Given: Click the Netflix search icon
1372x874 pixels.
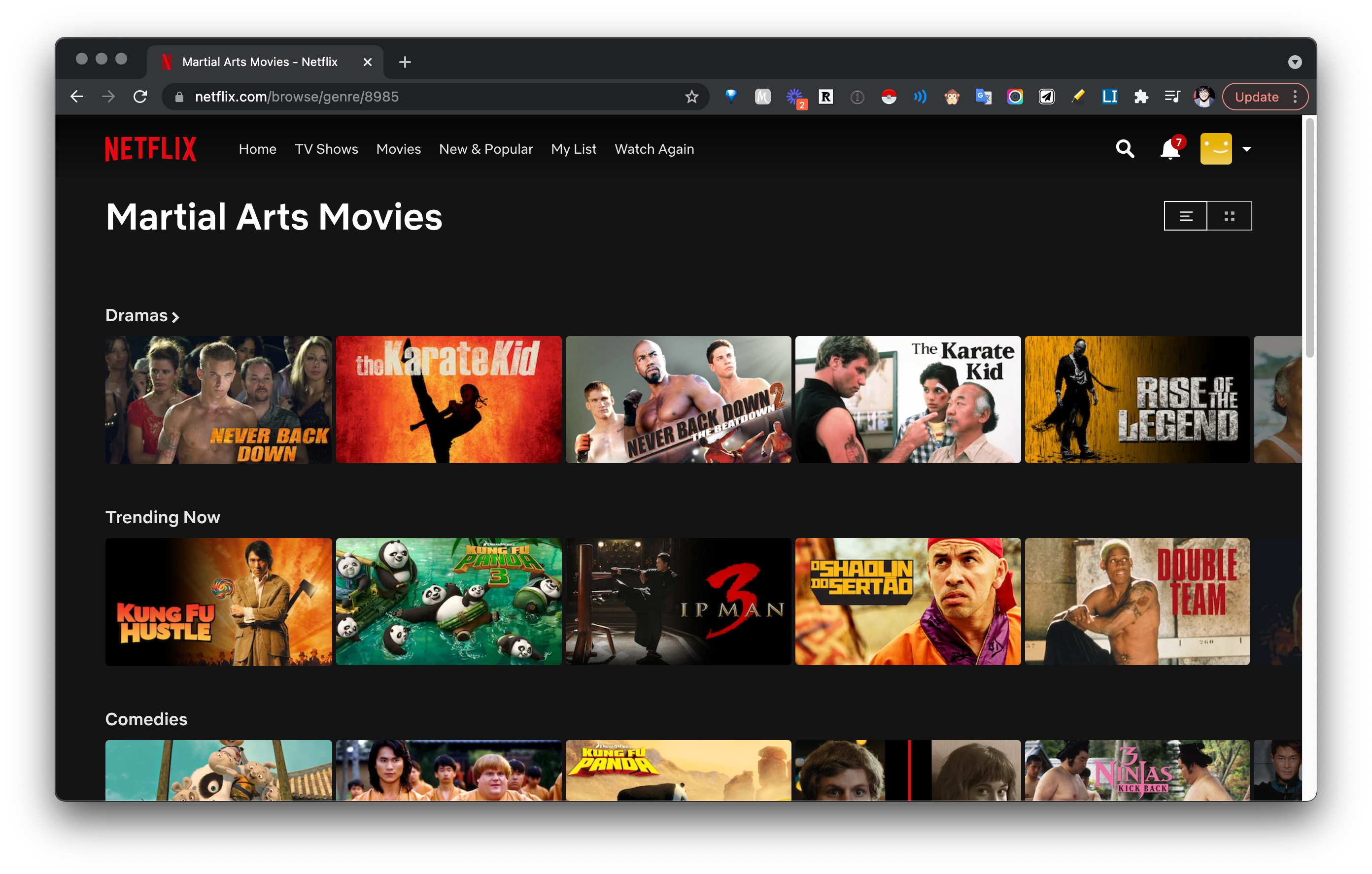Looking at the screenshot, I should coord(1125,149).
